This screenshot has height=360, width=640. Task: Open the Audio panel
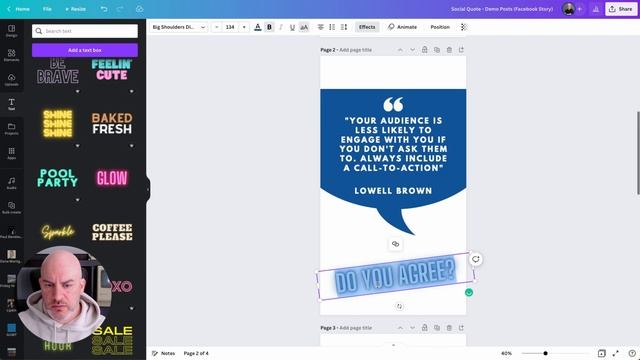coord(11,183)
